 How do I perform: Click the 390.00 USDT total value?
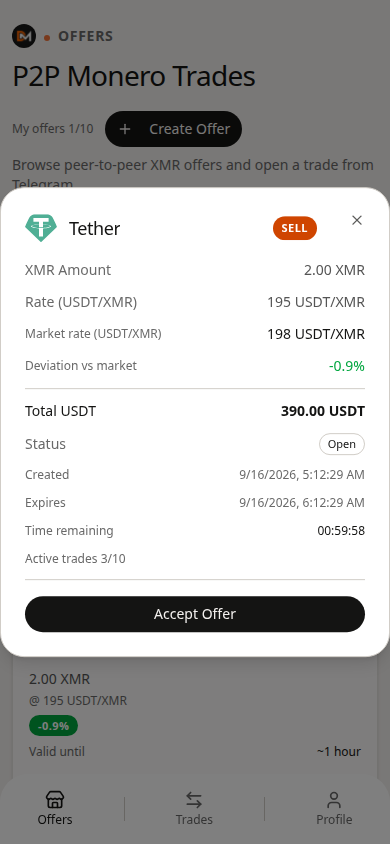tap(323, 412)
